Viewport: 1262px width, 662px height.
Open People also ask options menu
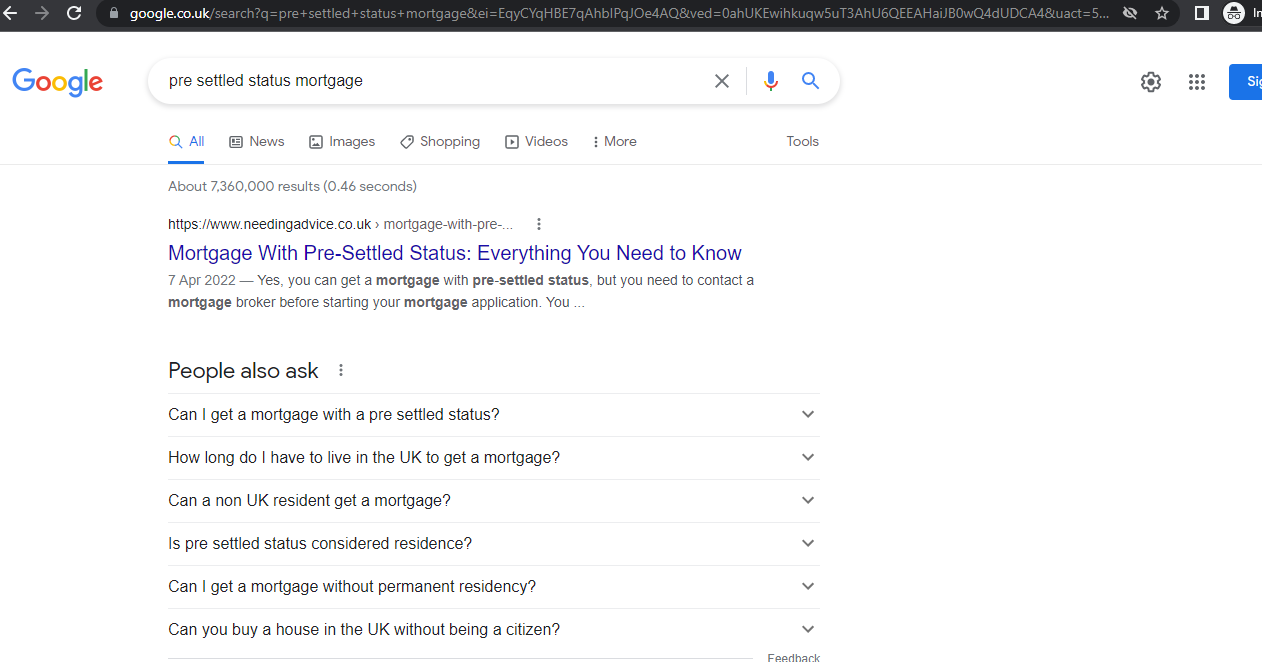[x=341, y=370]
